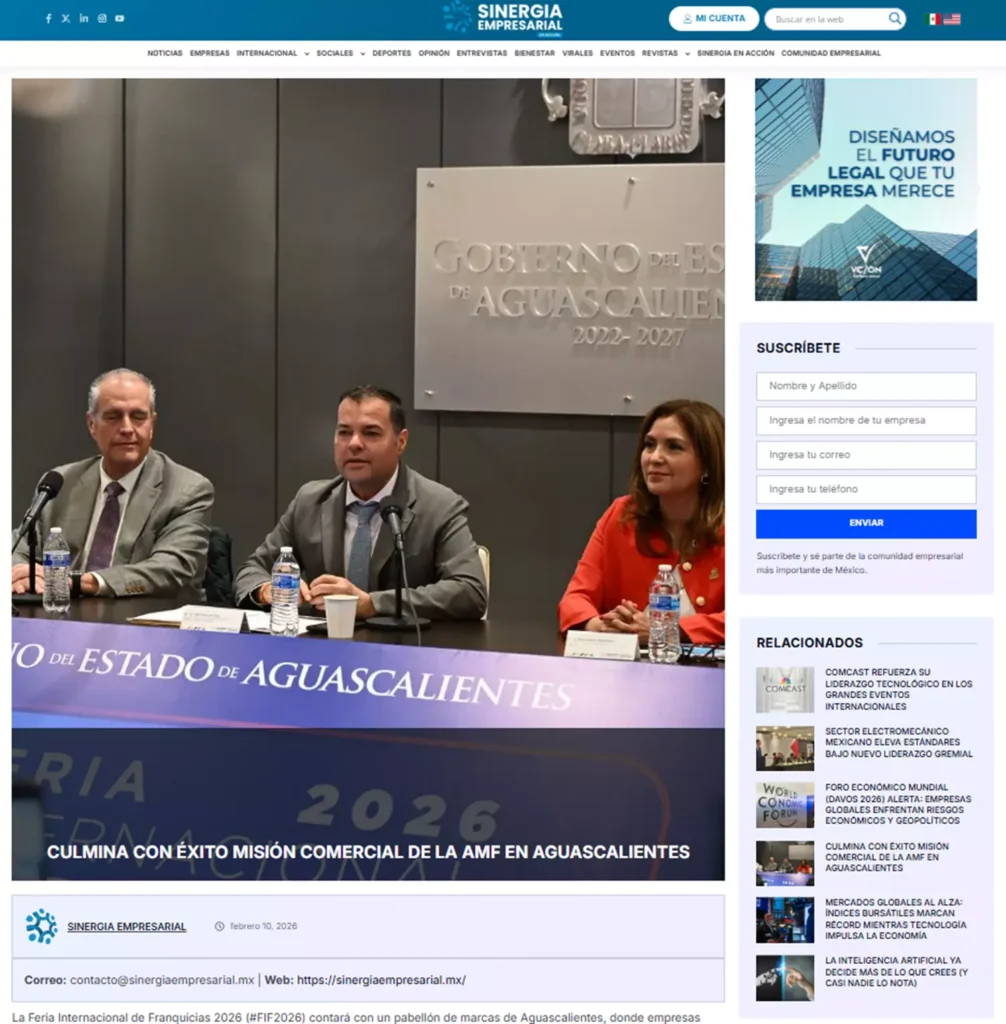1006x1024 pixels.
Task: Open the Facebook social icon
Action: point(48,19)
